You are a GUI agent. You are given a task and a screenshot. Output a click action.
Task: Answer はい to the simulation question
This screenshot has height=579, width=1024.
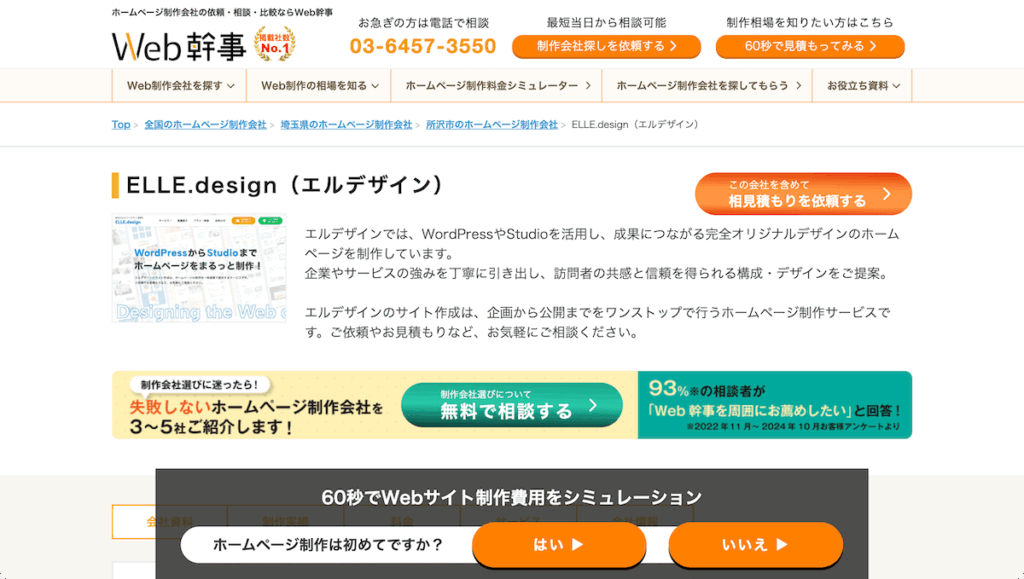(x=559, y=544)
